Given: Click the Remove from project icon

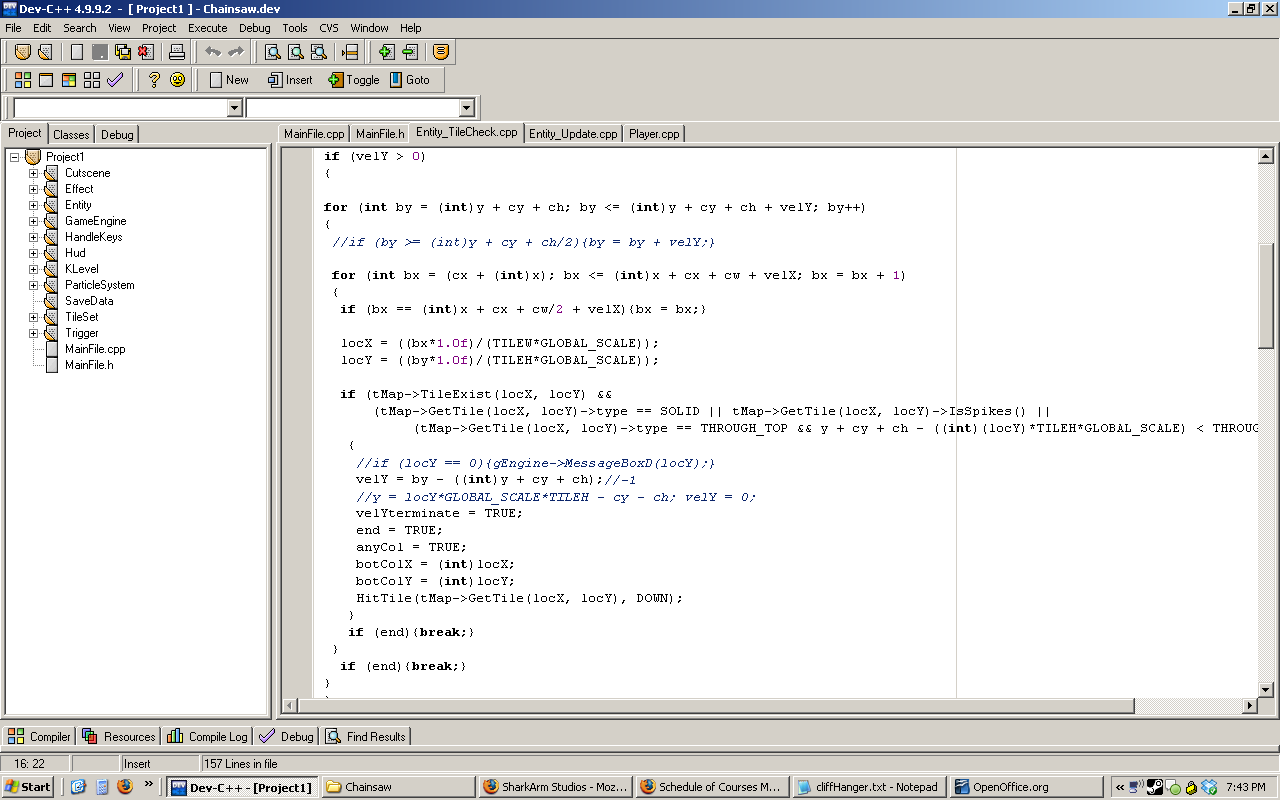Looking at the screenshot, I should click(410, 52).
